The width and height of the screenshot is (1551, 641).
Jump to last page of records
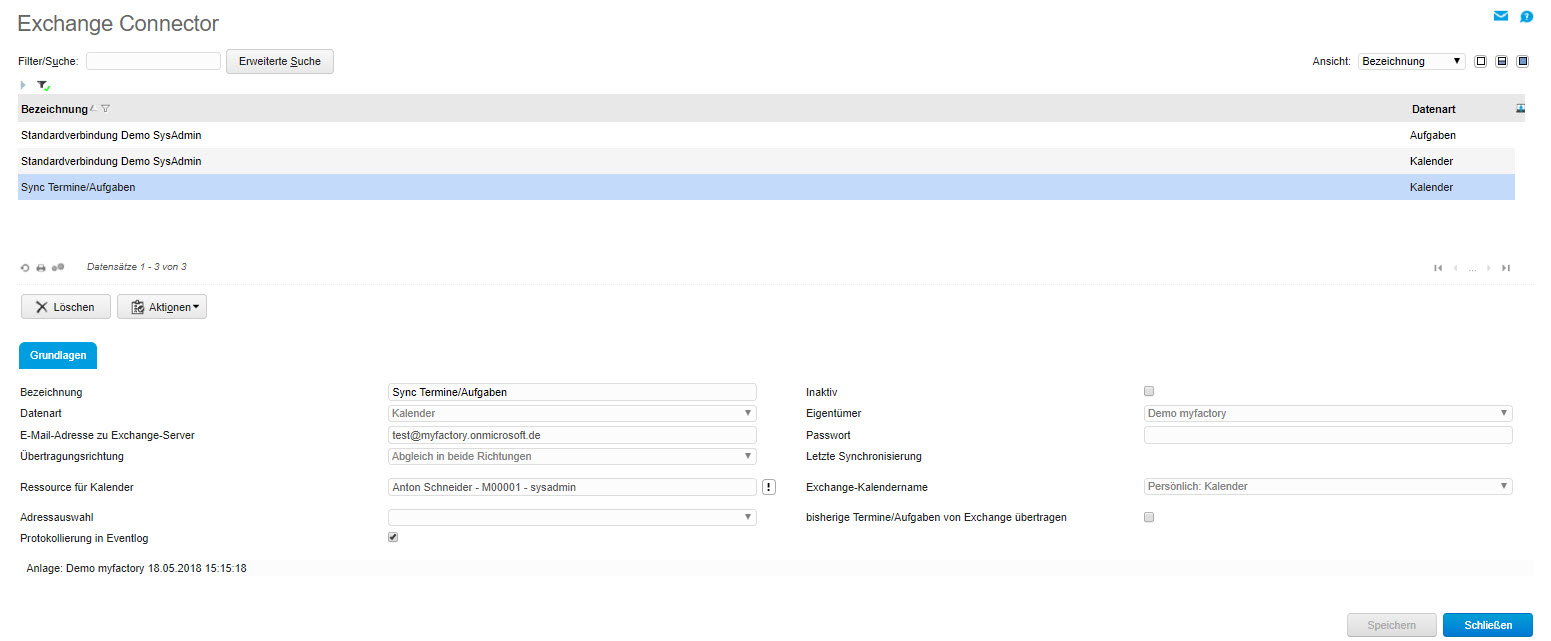(1506, 268)
